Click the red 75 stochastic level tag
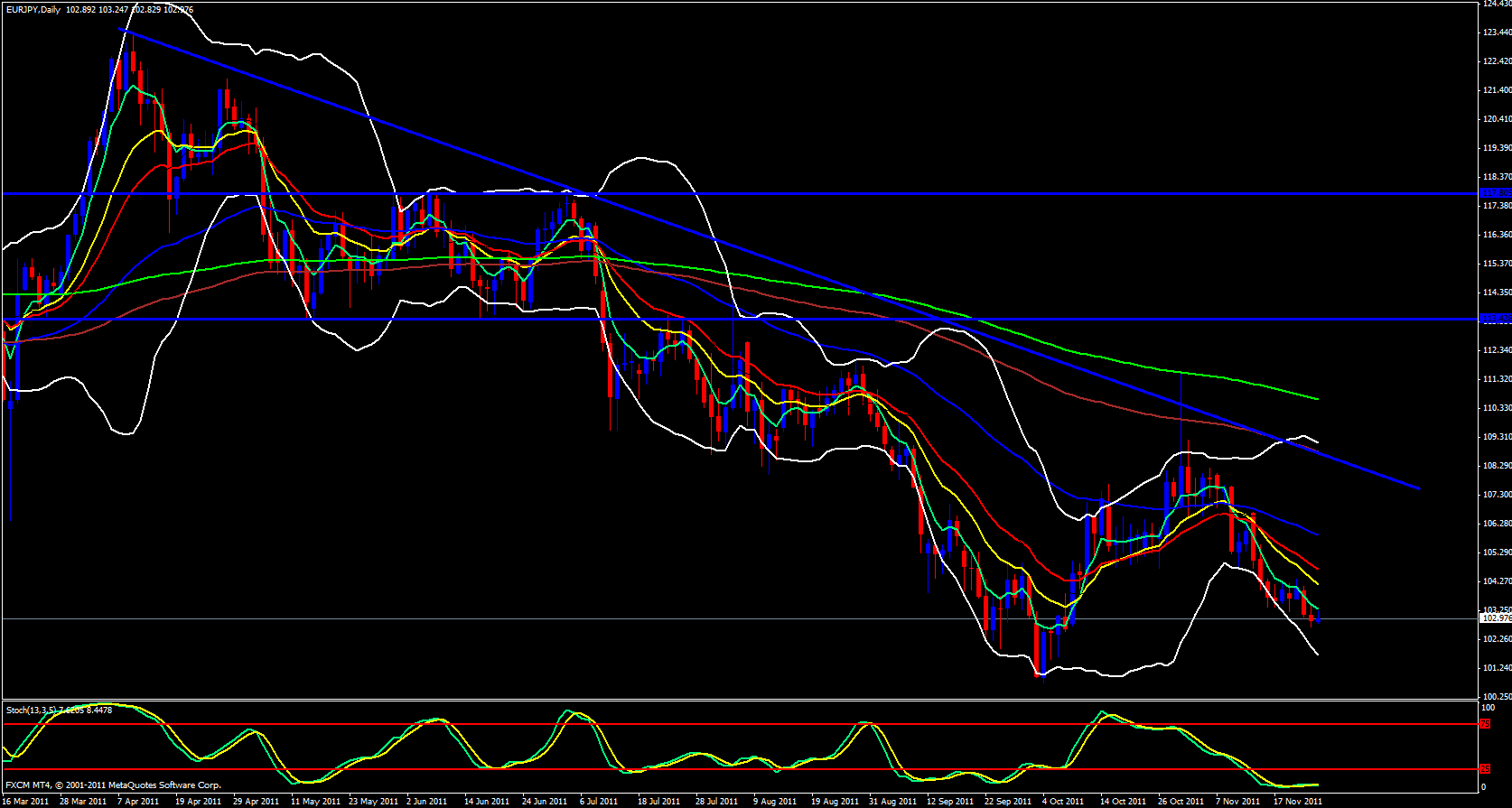Image resolution: width=1512 pixels, height=808 pixels. pos(1484,724)
